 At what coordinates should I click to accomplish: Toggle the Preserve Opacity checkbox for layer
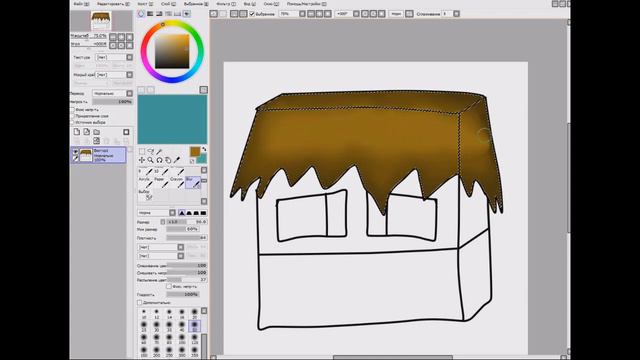73,110
